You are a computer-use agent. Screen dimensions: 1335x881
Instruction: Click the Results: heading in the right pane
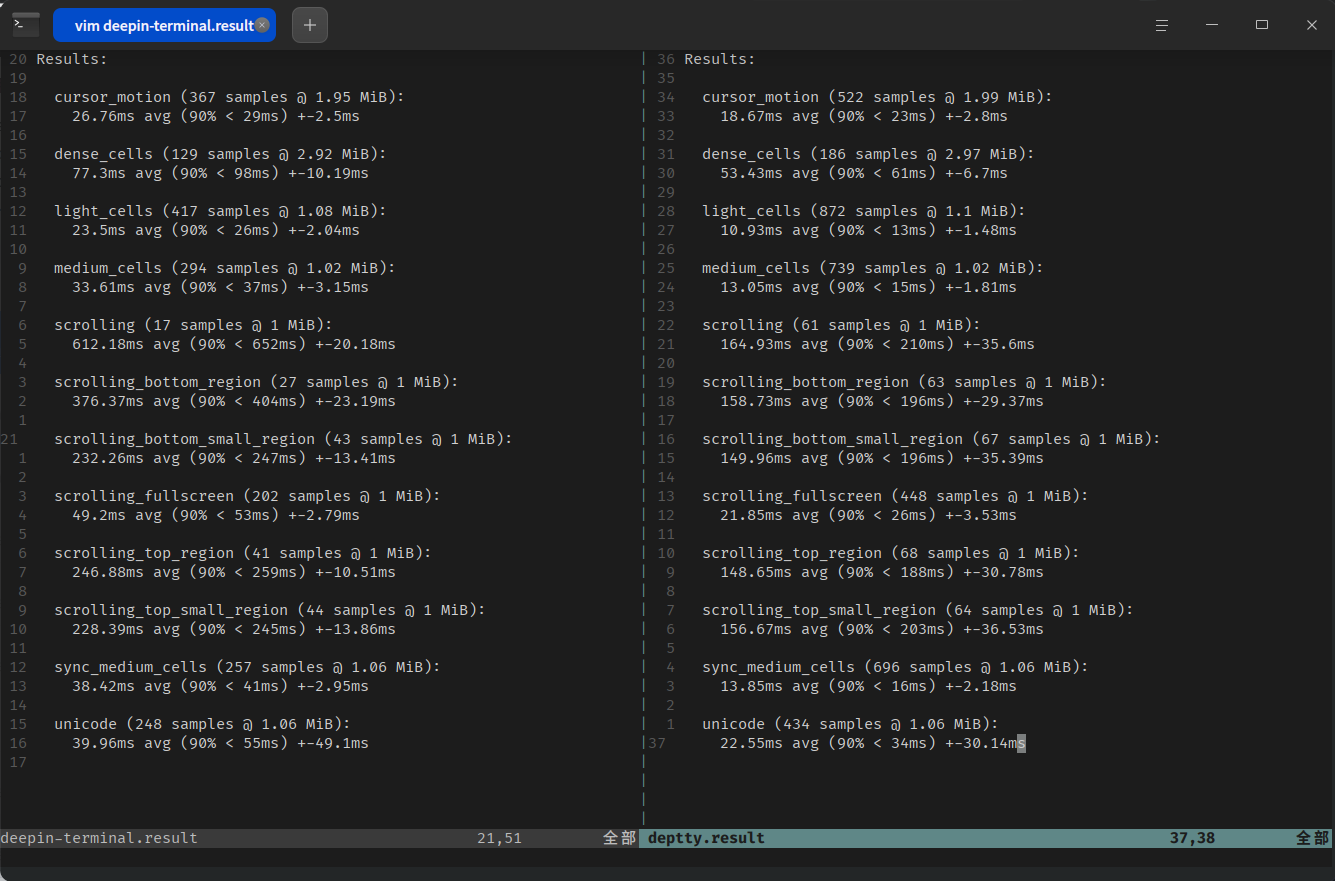click(720, 59)
